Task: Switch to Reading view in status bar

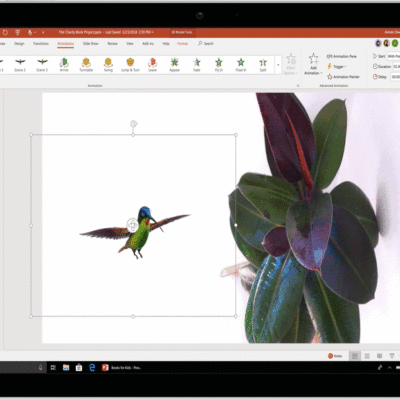Action: point(379,356)
